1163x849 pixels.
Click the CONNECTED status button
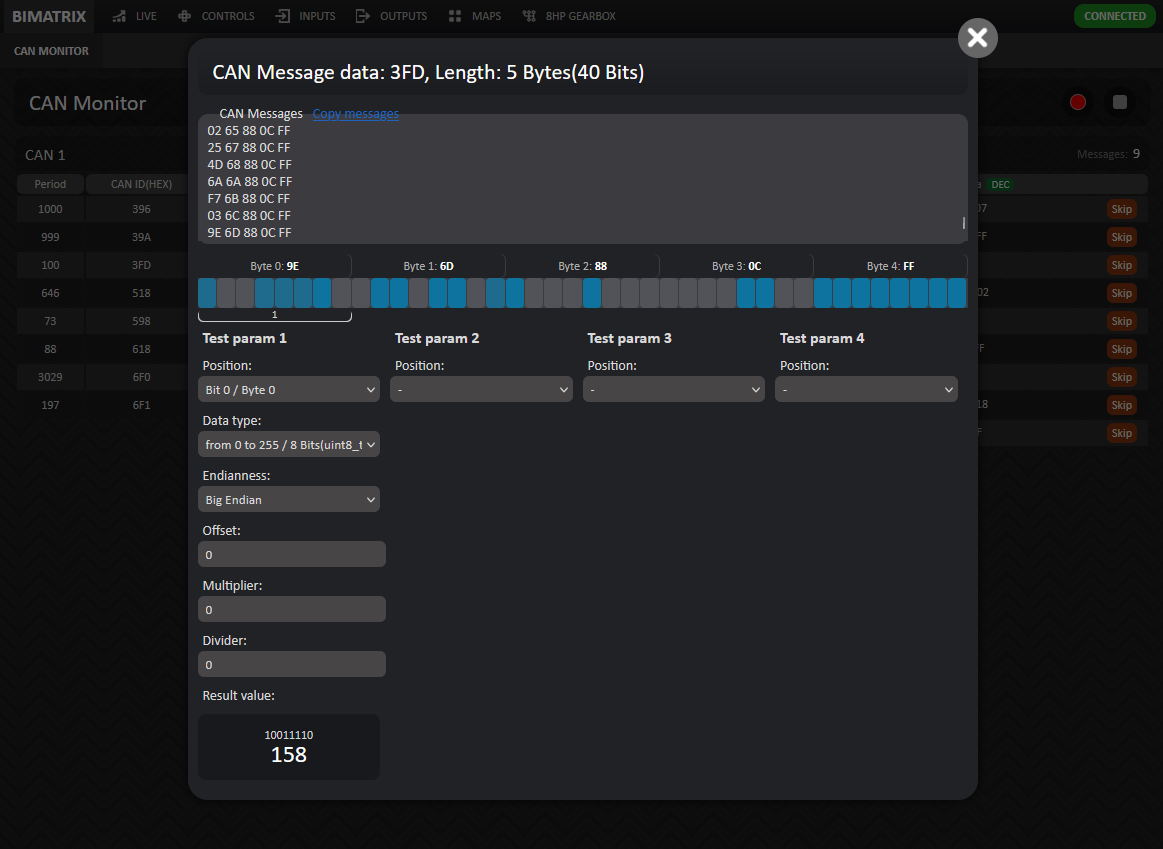click(1114, 16)
